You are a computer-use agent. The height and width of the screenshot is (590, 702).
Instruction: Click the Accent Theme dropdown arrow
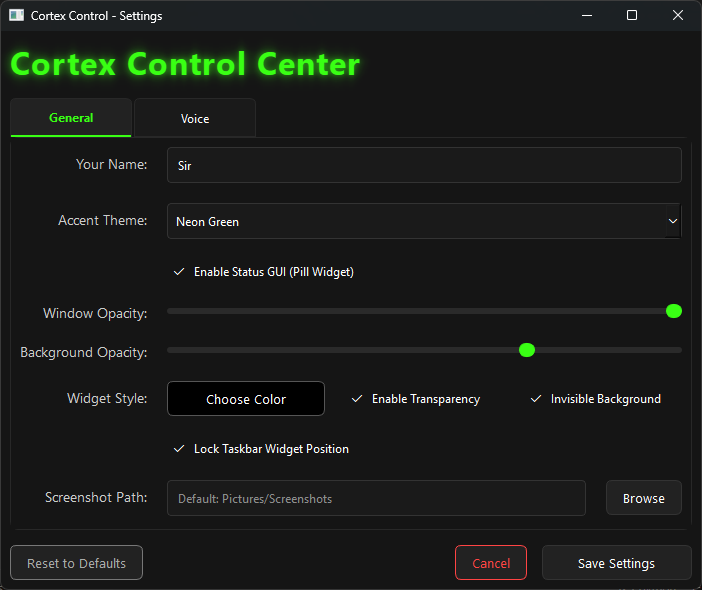tap(672, 221)
